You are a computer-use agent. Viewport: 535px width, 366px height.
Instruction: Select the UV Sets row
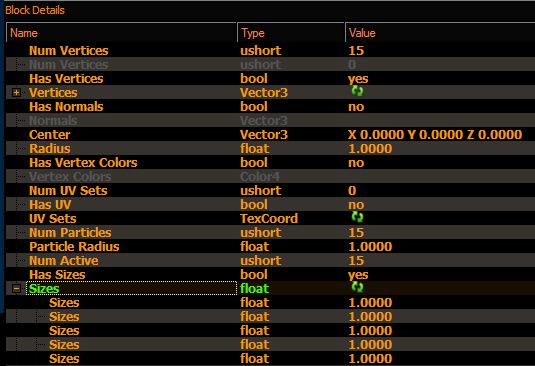(x=270, y=218)
